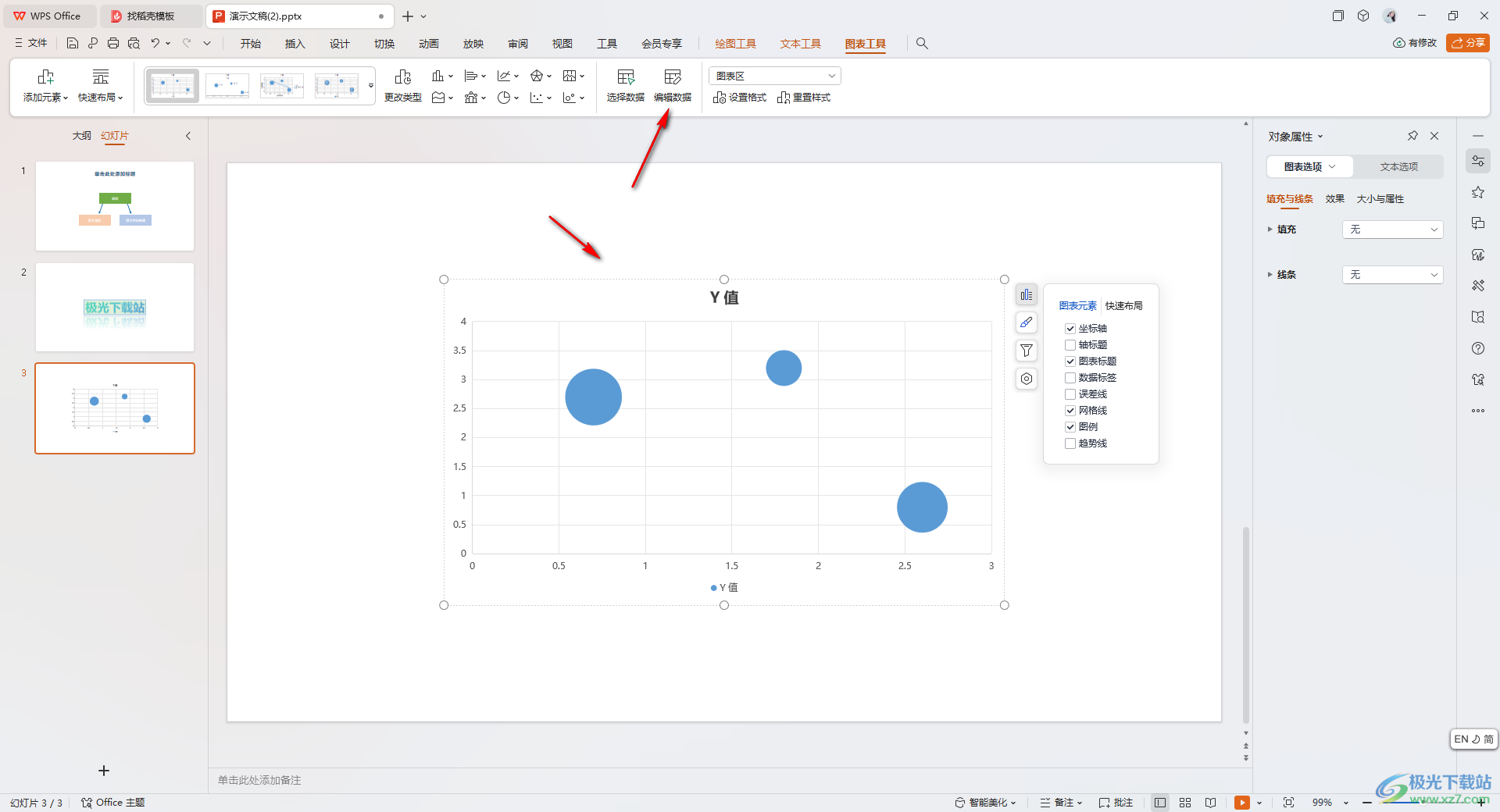
Task: Click the search magnifier icon in ribbon
Action: pyautogui.click(x=922, y=44)
